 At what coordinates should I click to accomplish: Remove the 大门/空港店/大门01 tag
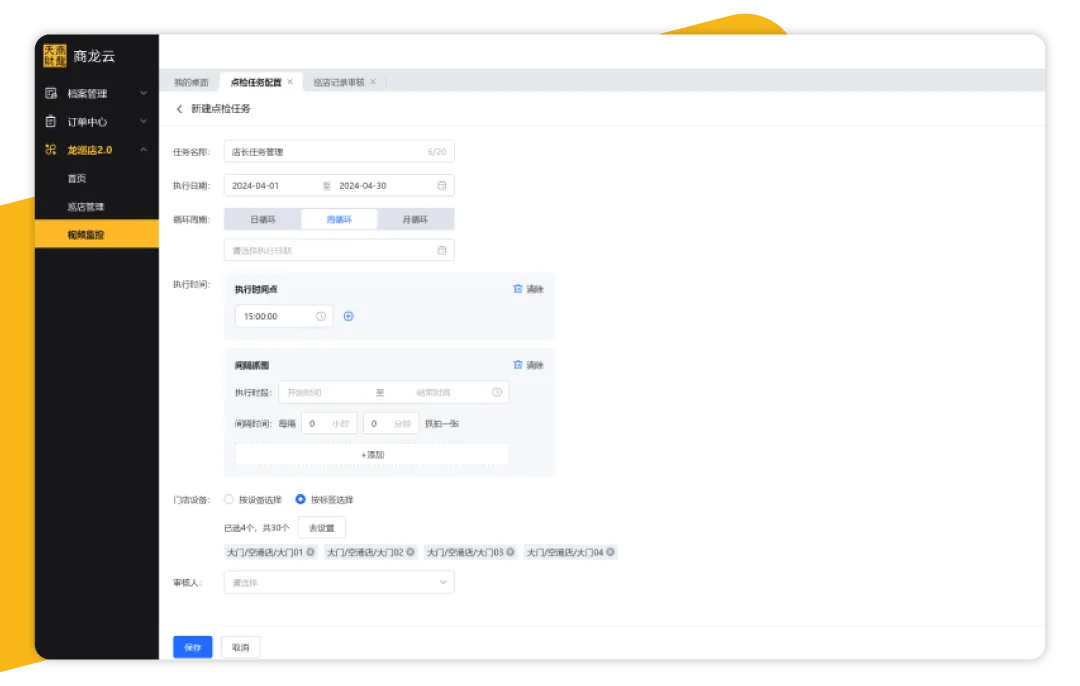(x=311, y=552)
